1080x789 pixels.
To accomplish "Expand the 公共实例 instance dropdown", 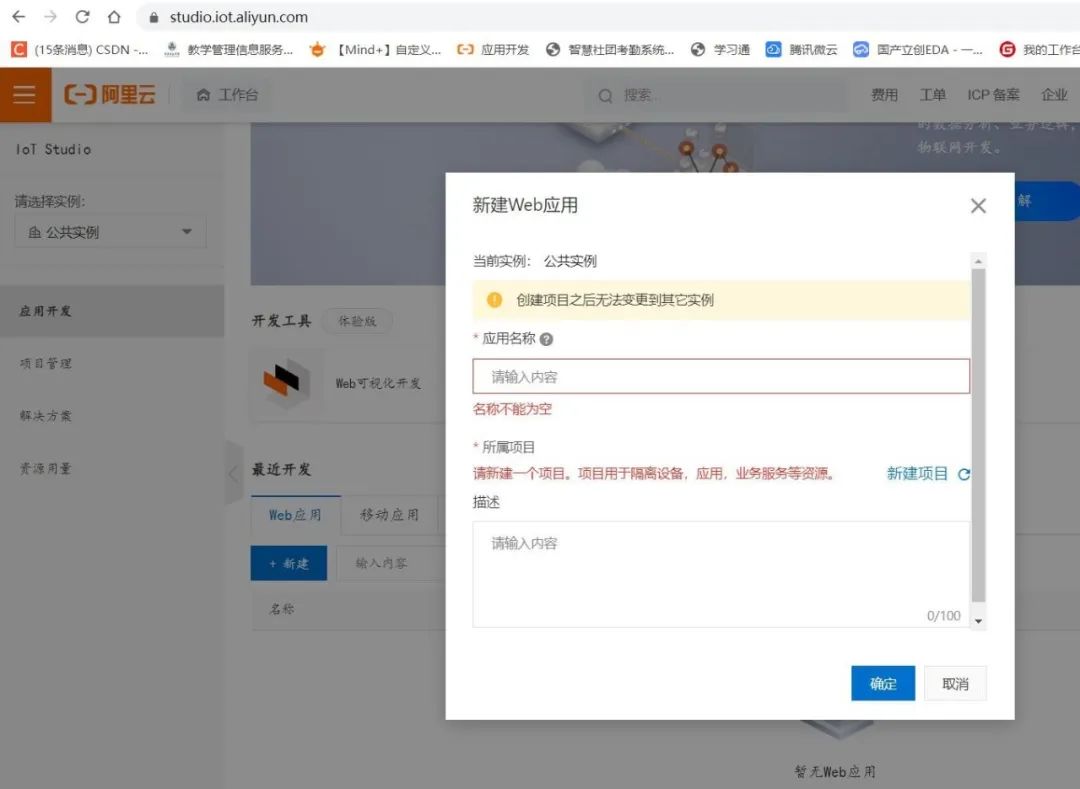I will click(x=110, y=232).
